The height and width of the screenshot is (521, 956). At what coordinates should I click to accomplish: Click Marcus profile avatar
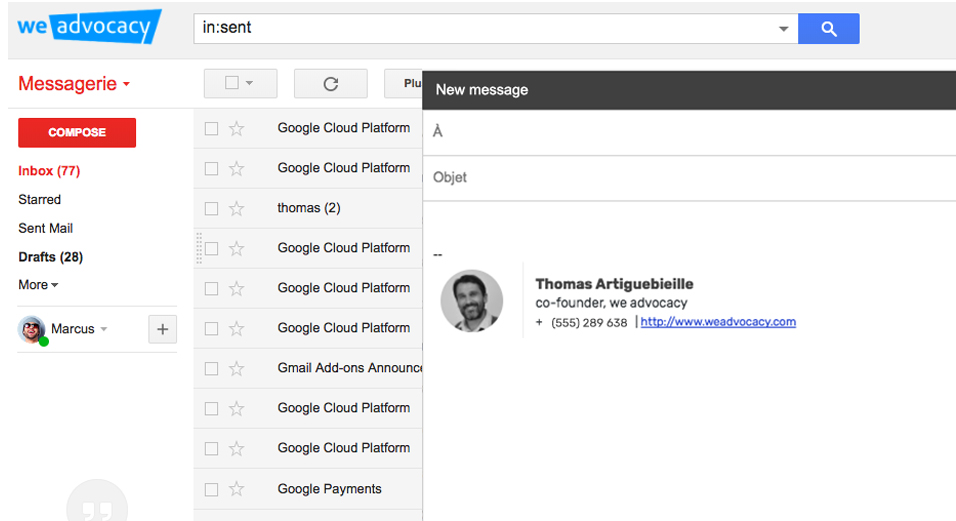pos(32,330)
